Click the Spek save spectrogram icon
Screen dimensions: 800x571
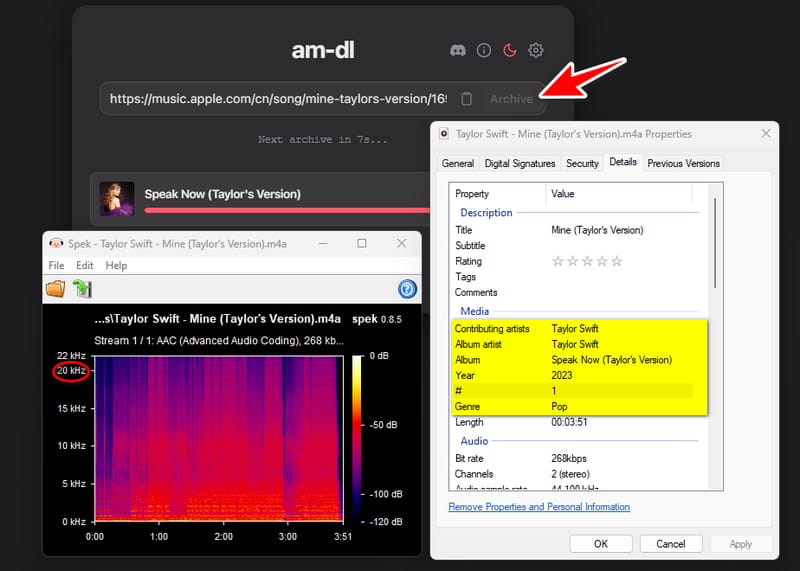(x=82, y=289)
